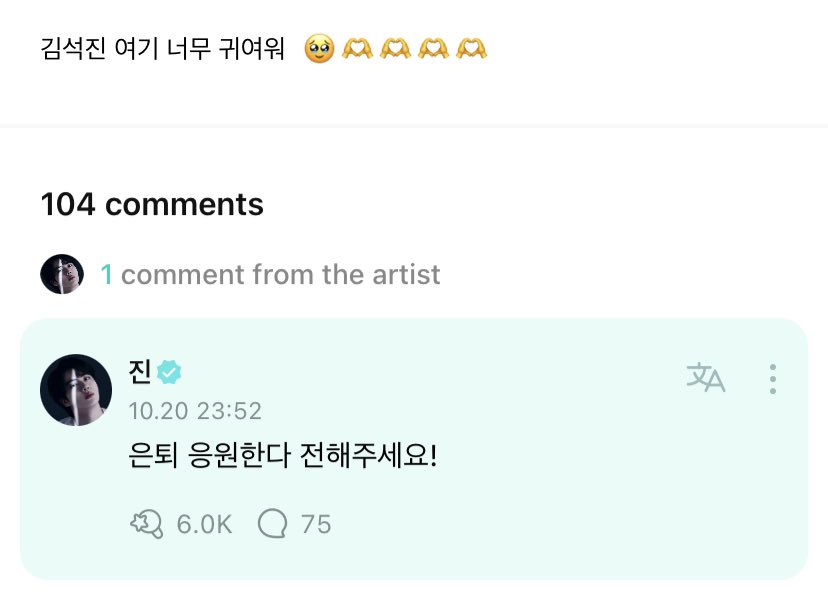828x607 pixels.
Task: Click the post text '김석진 여기 너무 귀여워'
Action: pos(162,48)
